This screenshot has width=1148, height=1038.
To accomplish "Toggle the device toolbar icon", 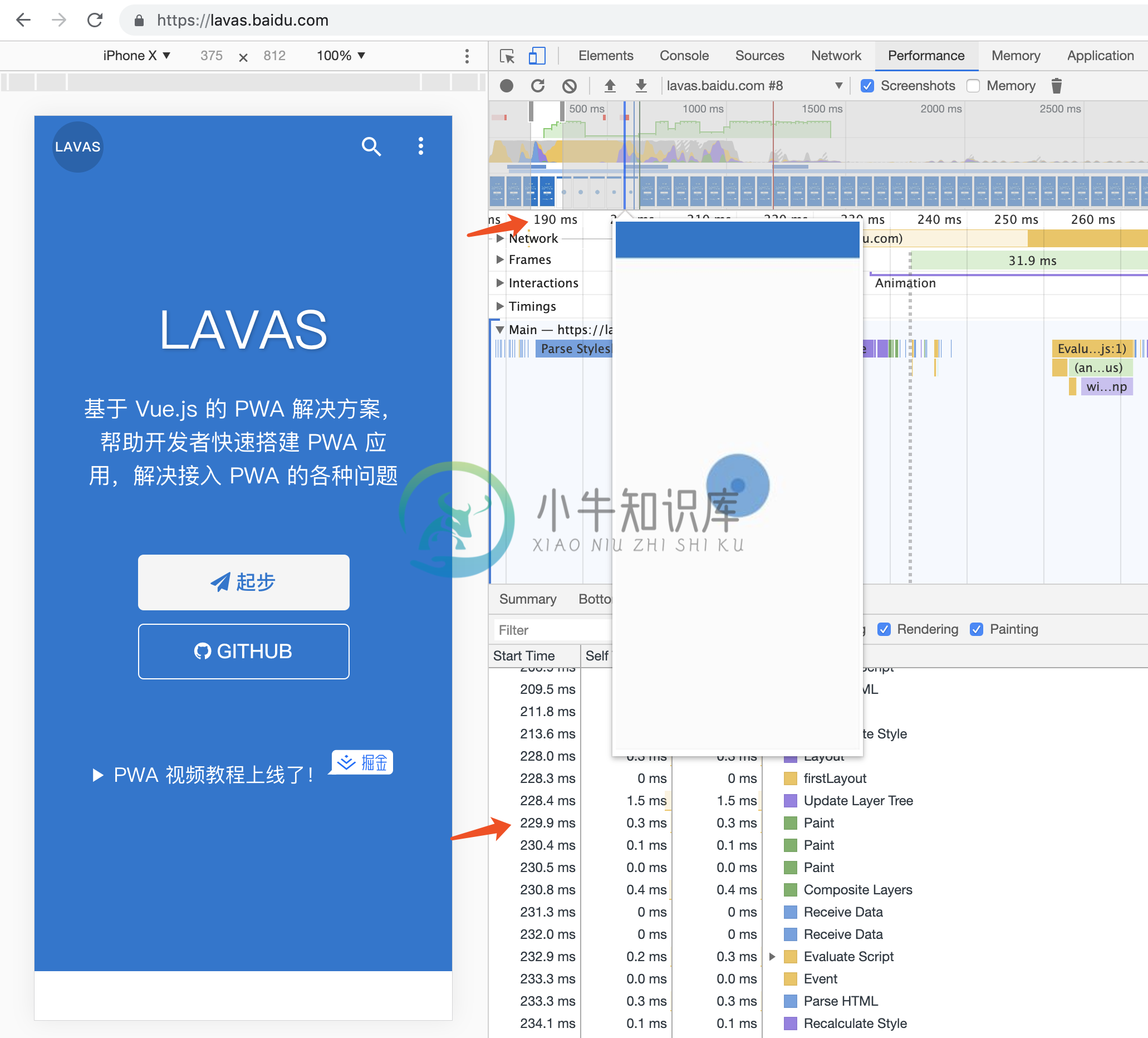I will click(536, 56).
